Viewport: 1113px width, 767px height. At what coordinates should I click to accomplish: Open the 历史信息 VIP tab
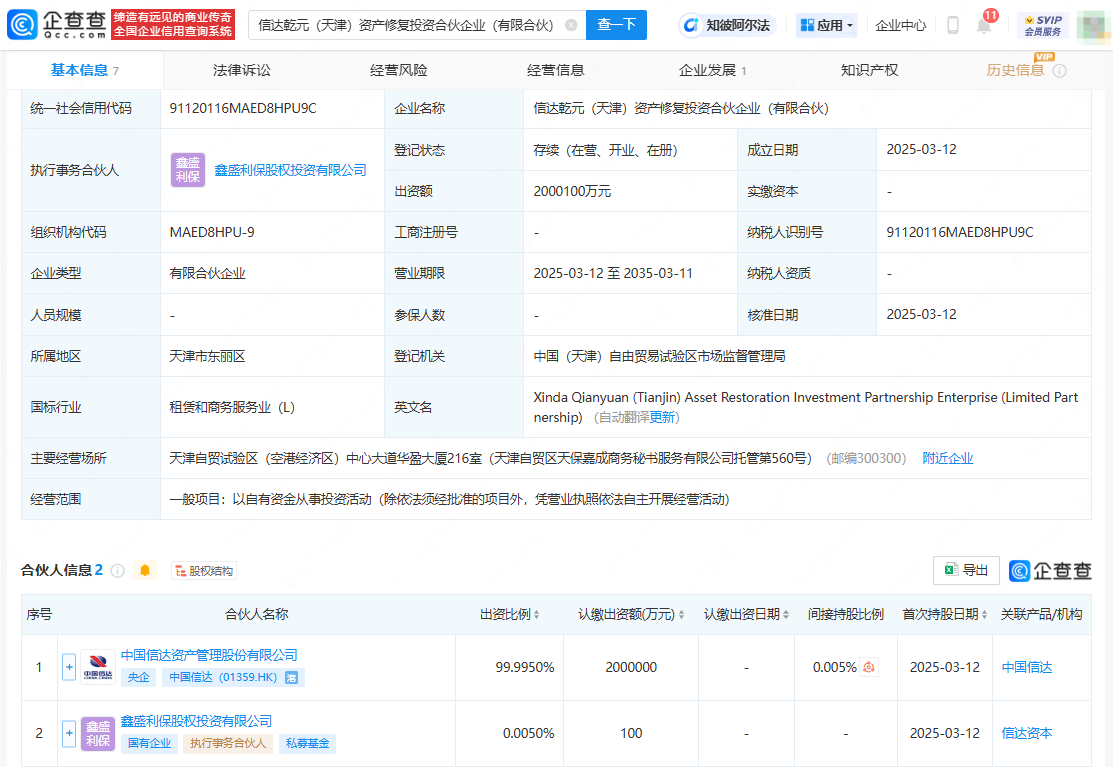[1015, 70]
